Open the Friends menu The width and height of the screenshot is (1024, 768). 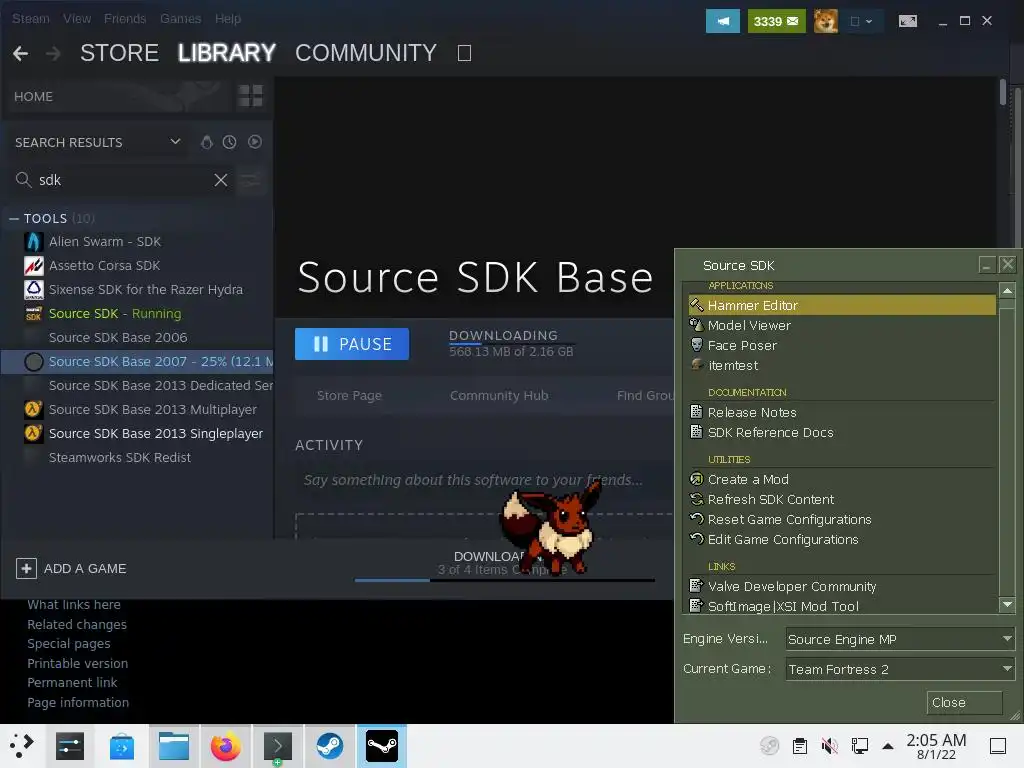click(x=125, y=19)
